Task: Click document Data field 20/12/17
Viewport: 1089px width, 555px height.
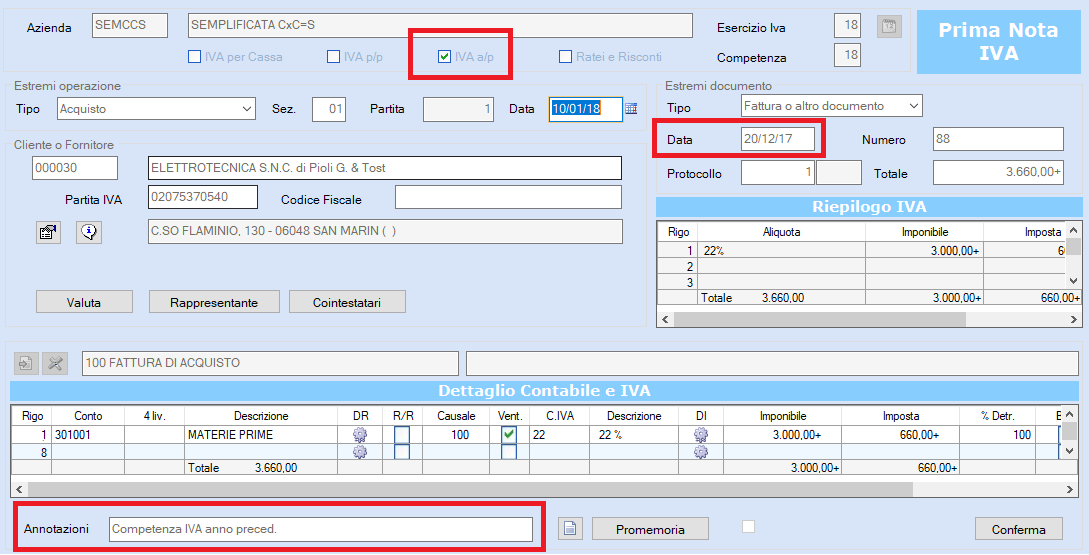Action: pyautogui.click(x=777, y=139)
